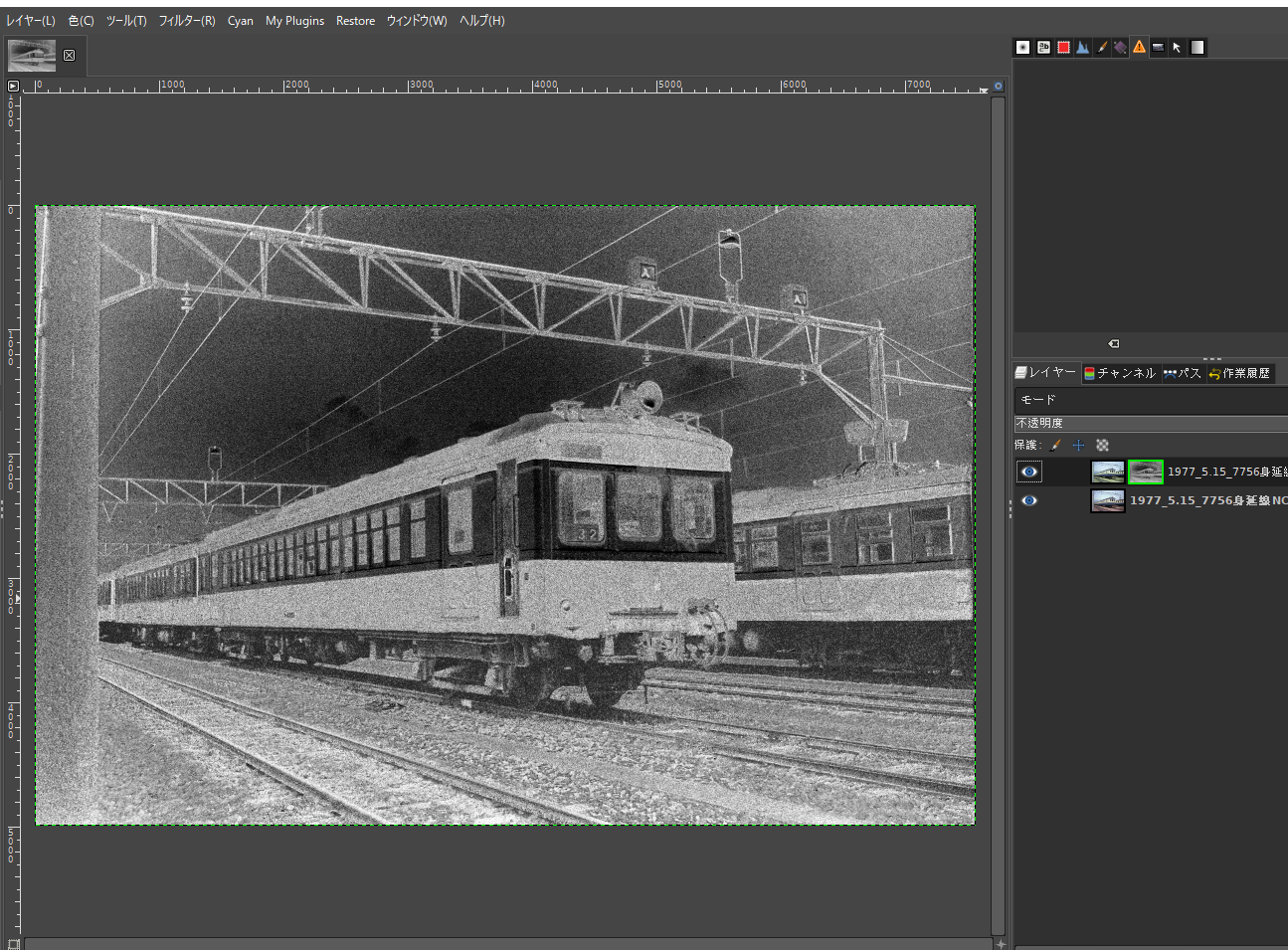Switch to the 作業履歴 tab
Viewport: 1288px width, 950px height.
[x=1239, y=373]
